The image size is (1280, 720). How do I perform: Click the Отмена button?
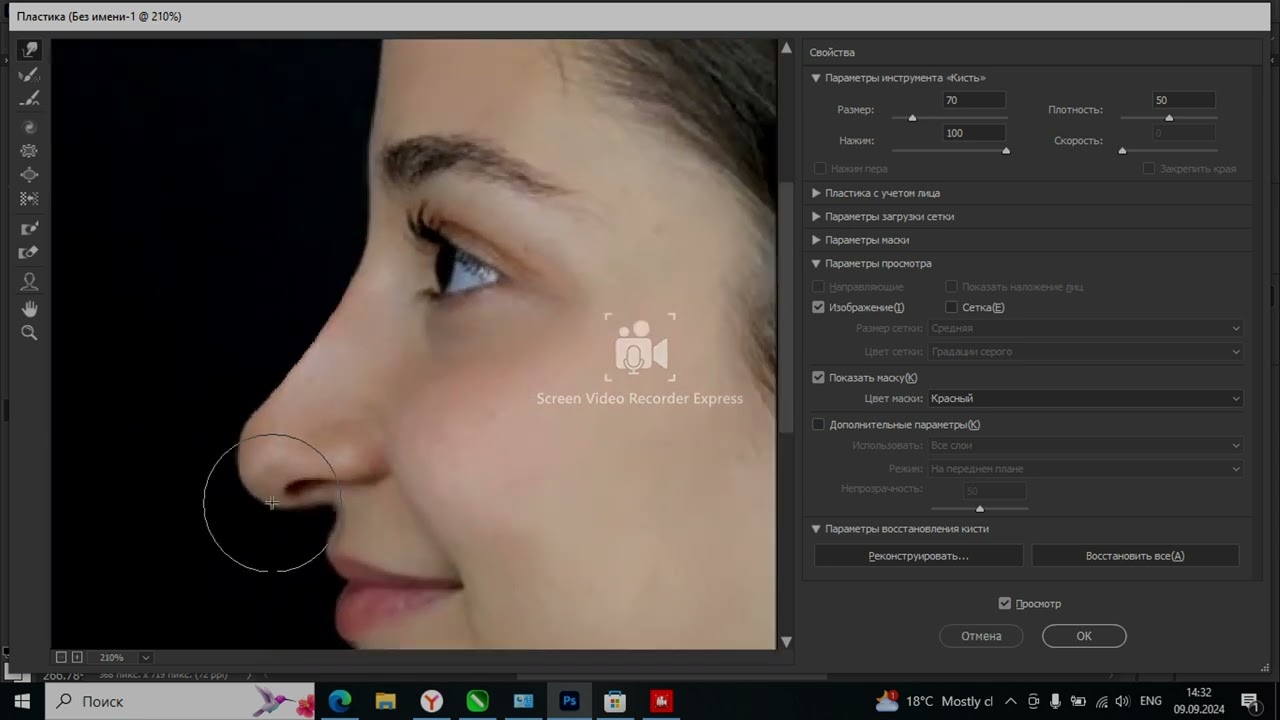click(981, 636)
